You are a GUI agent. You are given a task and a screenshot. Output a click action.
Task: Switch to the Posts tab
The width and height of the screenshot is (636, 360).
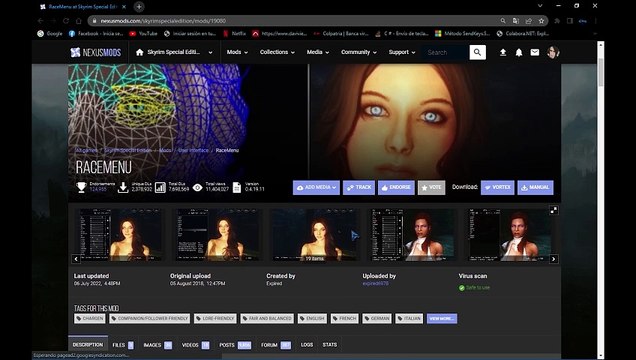(235, 345)
